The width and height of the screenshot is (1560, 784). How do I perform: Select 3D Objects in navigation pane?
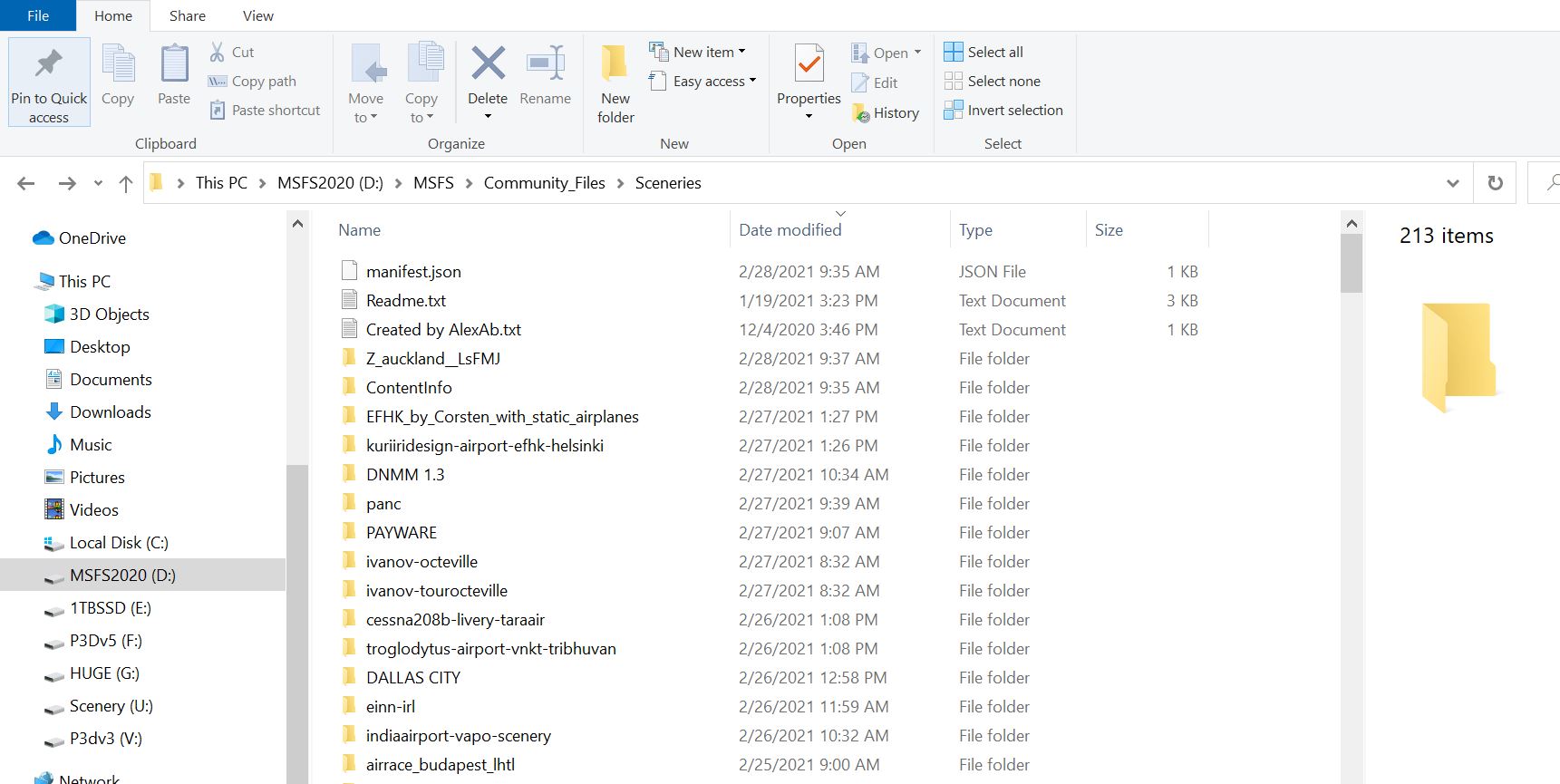pyautogui.click(x=97, y=314)
